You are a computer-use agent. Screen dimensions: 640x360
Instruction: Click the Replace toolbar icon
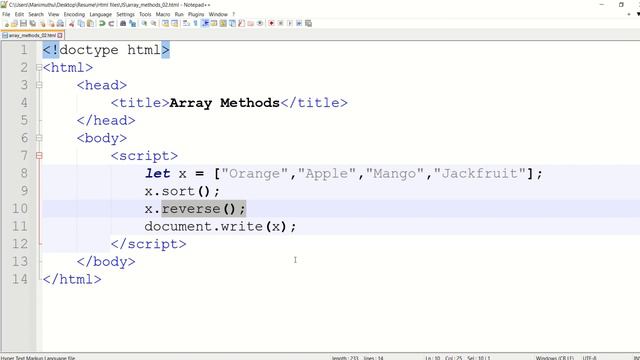click(133, 23)
